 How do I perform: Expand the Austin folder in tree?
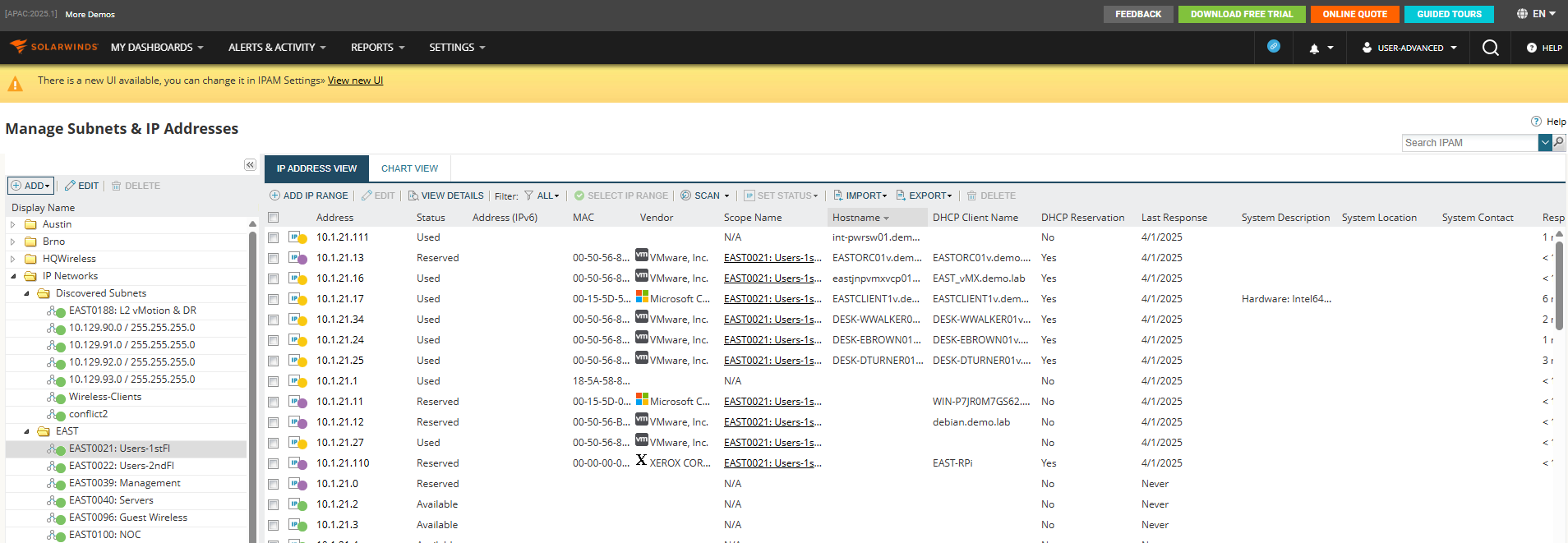pos(13,224)
